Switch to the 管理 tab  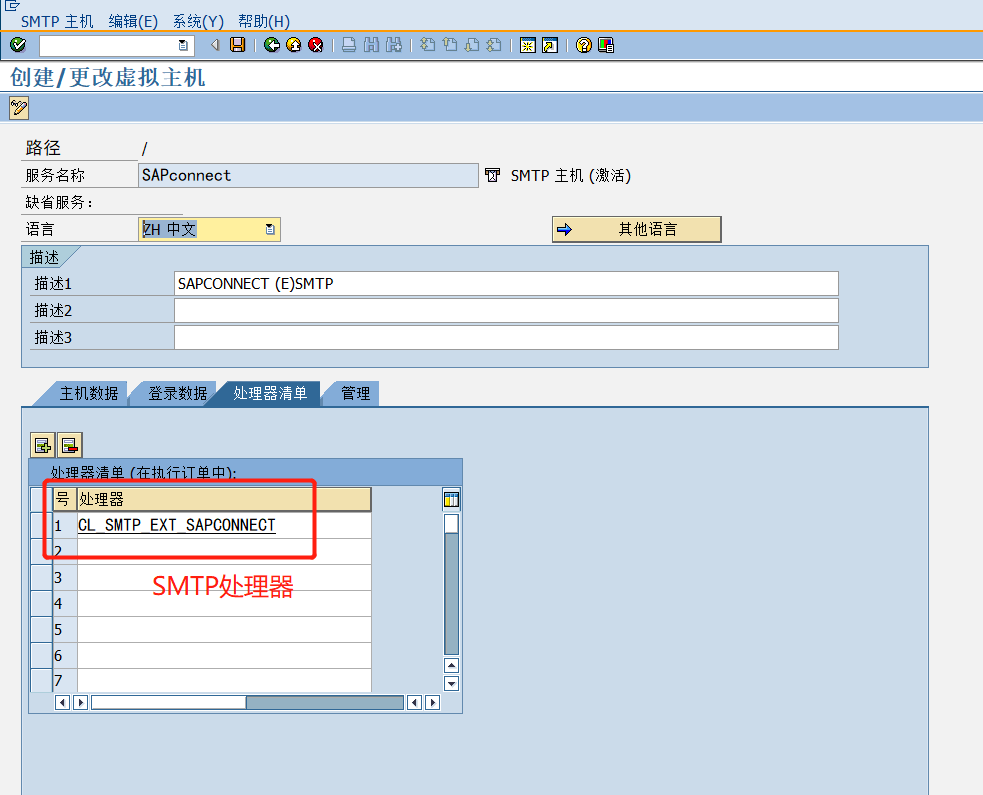355,393
